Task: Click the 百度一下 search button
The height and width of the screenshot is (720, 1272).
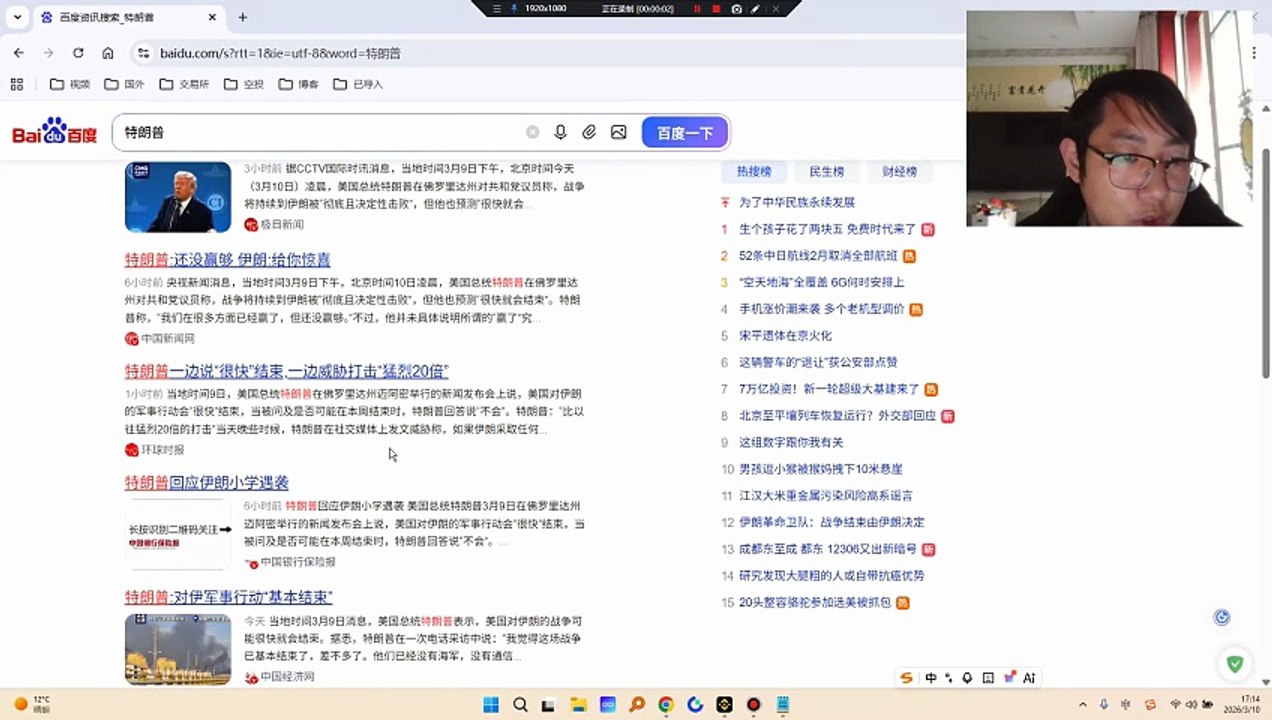Action: (x=685, y=132)
